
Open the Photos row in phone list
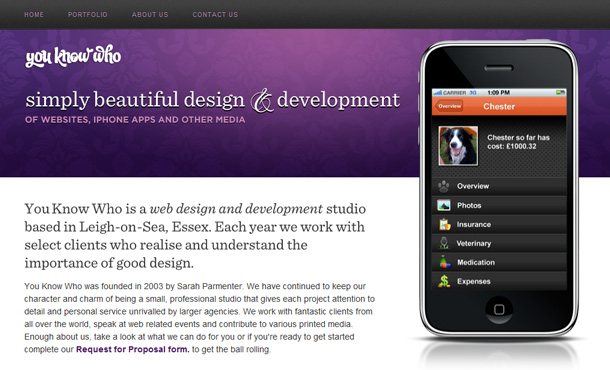click(x=499, y=205)
